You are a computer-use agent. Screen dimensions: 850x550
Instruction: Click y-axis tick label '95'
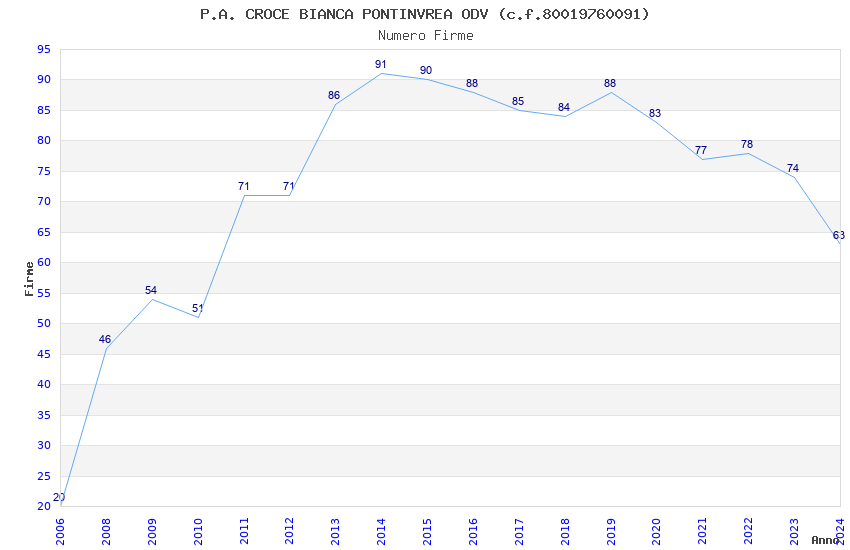tap(44, 49)
